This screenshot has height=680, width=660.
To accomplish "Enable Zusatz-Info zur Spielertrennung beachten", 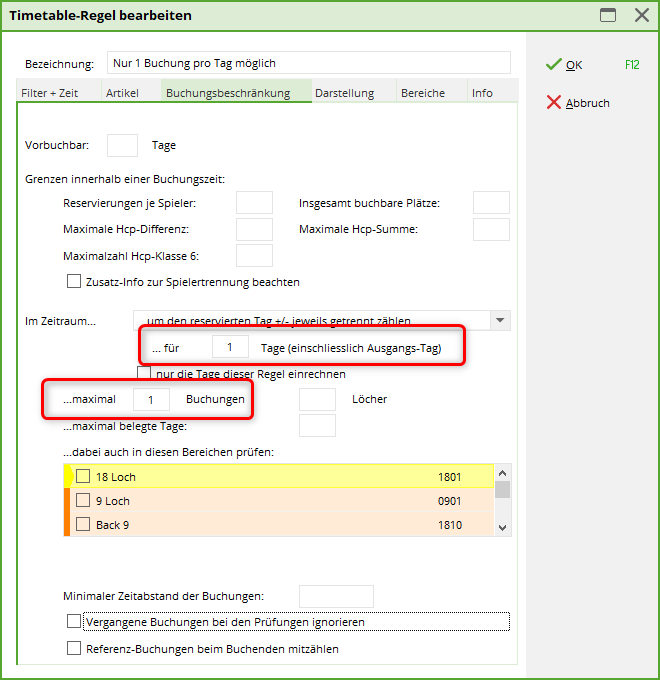I will [74, 282].
